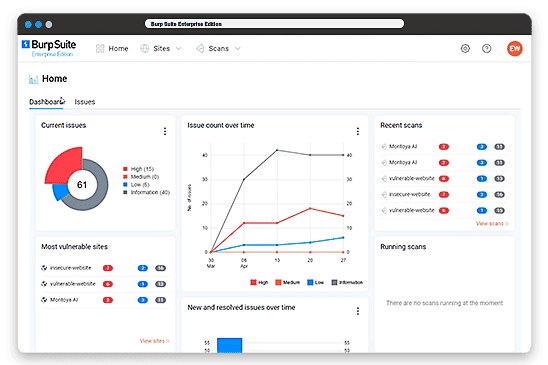Open Issue count over time options menu
Screen dimensions: 548x365
(358, 131)
